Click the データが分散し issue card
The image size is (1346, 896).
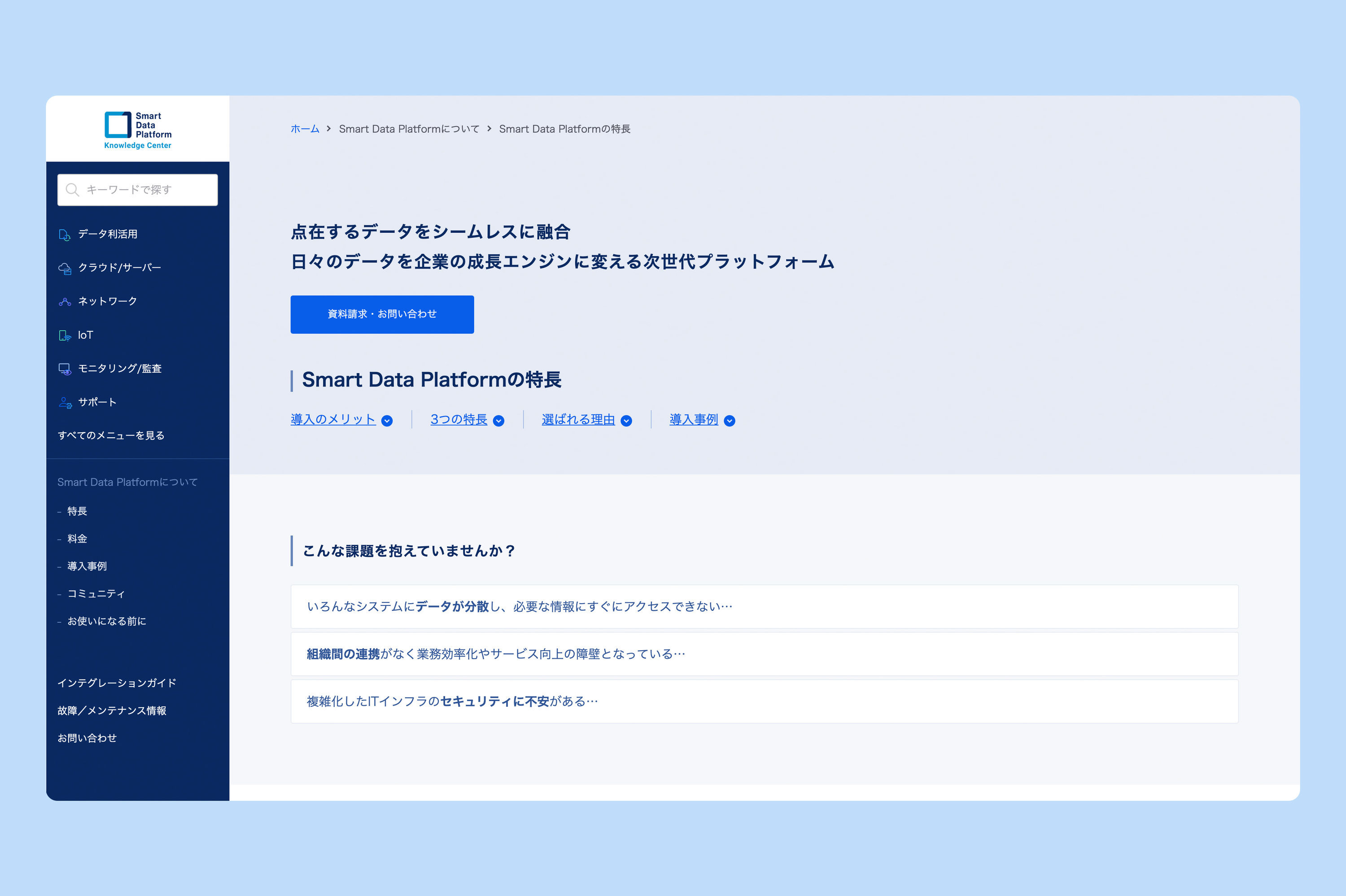[764, 607]
